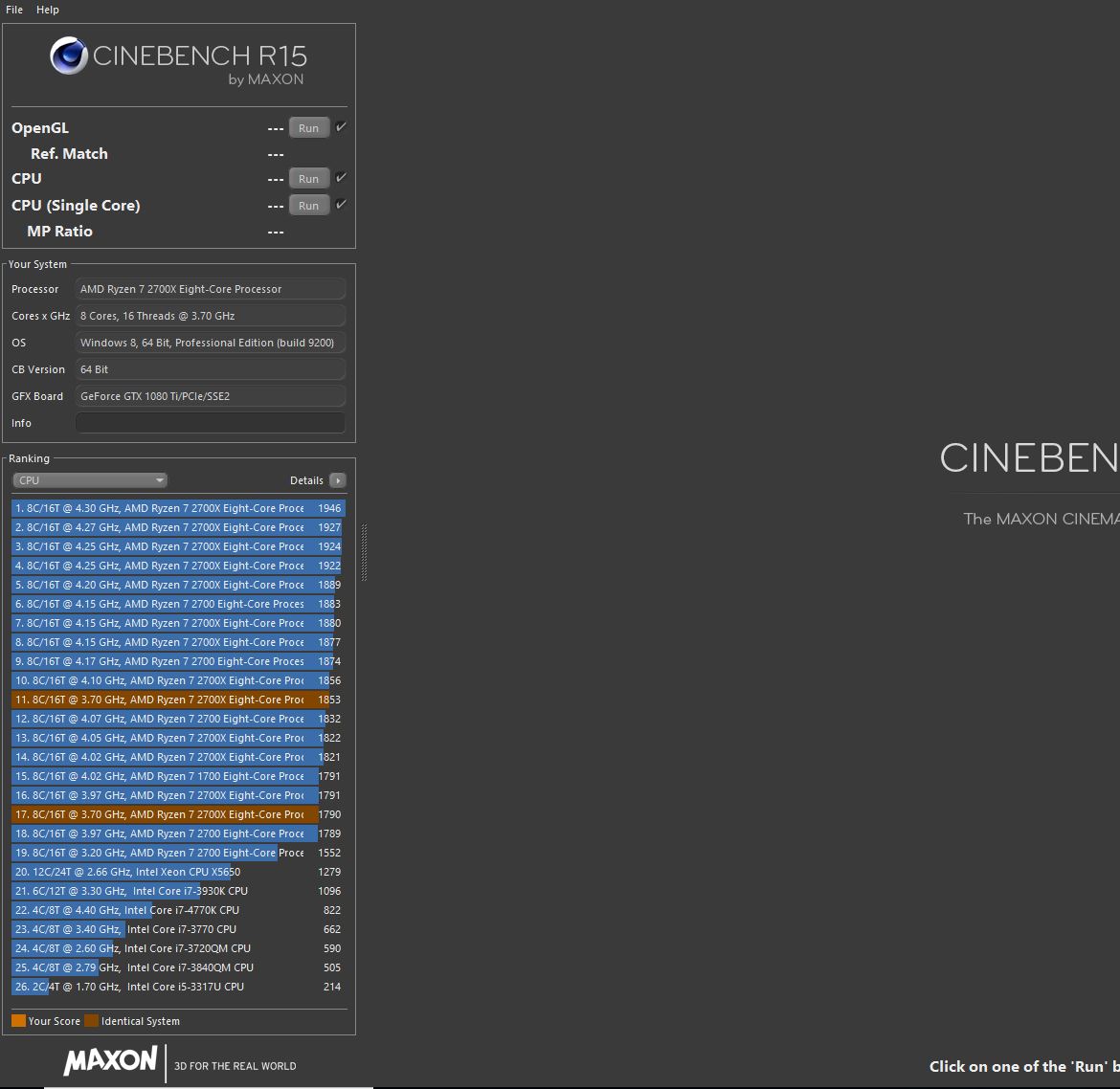Select orange ranking row 17 scoring 1790
The width and height of the screenshot is (1120, 1089).
coord(179,814)
